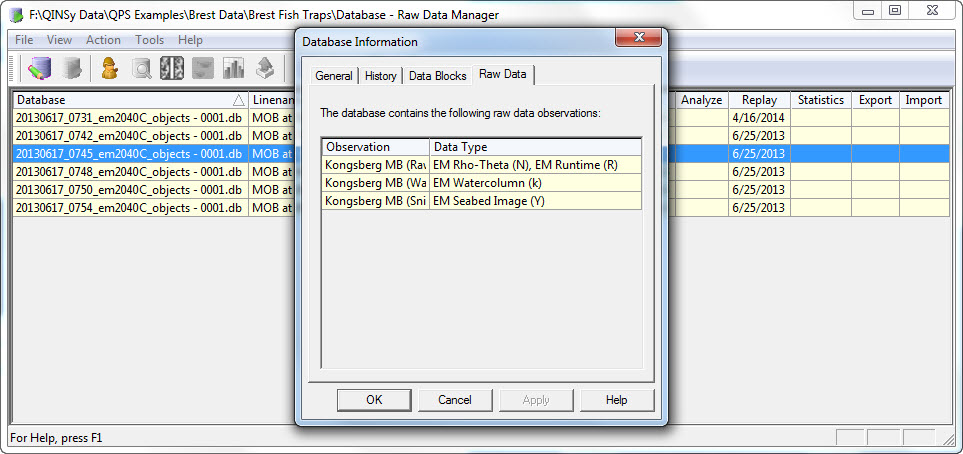Maximize the Raw Data Manager window
Viewport: 963px width, 454px height.
895,11
